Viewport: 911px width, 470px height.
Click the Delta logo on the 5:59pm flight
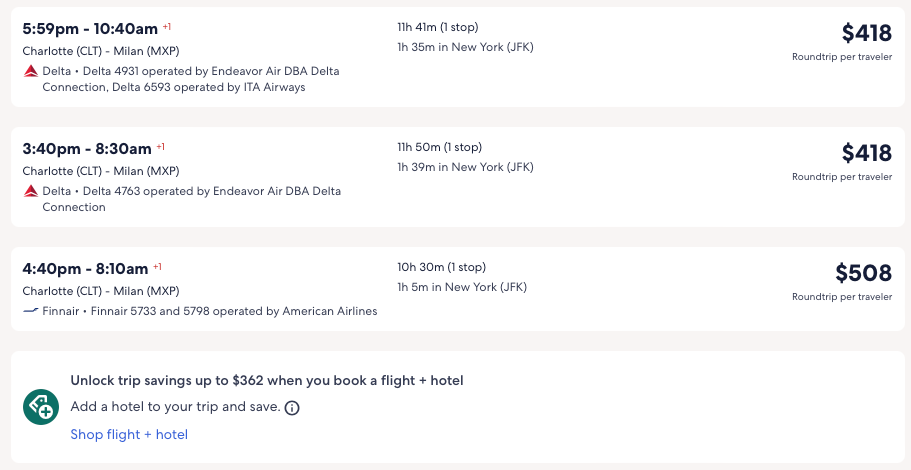31,71
